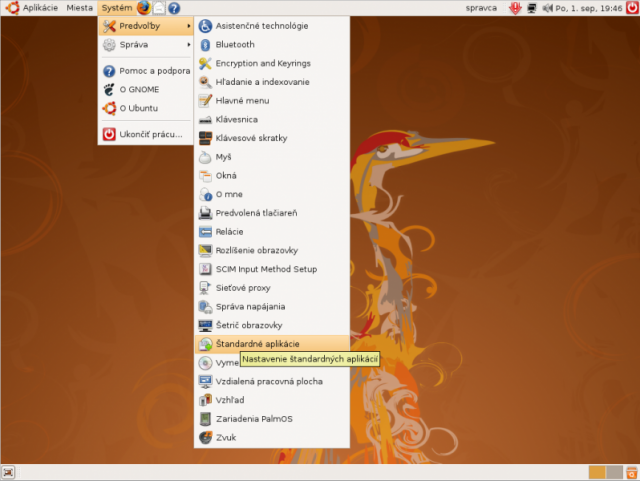Choose Ukončiť prácu...
The width and height of the screenshot is (640, 481).
(146, 134)
